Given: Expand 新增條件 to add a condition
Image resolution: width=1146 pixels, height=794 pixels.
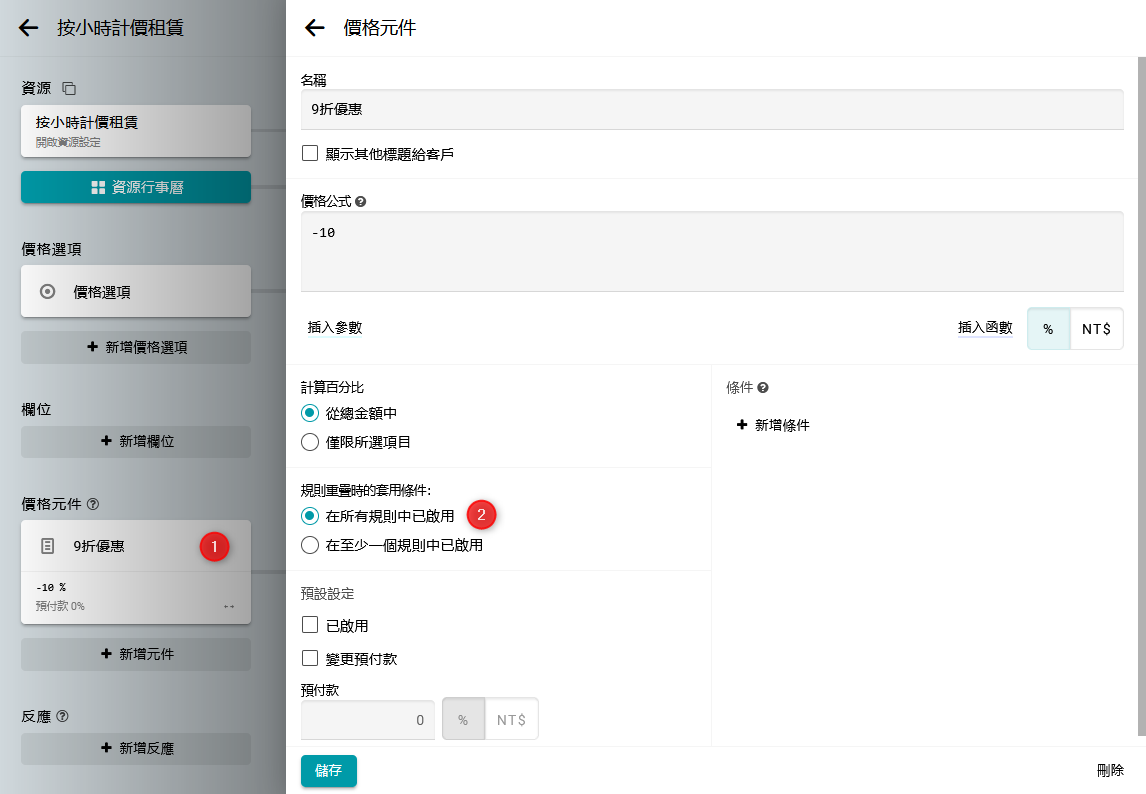Looking at the screenshot, I should tap(773, 425).
